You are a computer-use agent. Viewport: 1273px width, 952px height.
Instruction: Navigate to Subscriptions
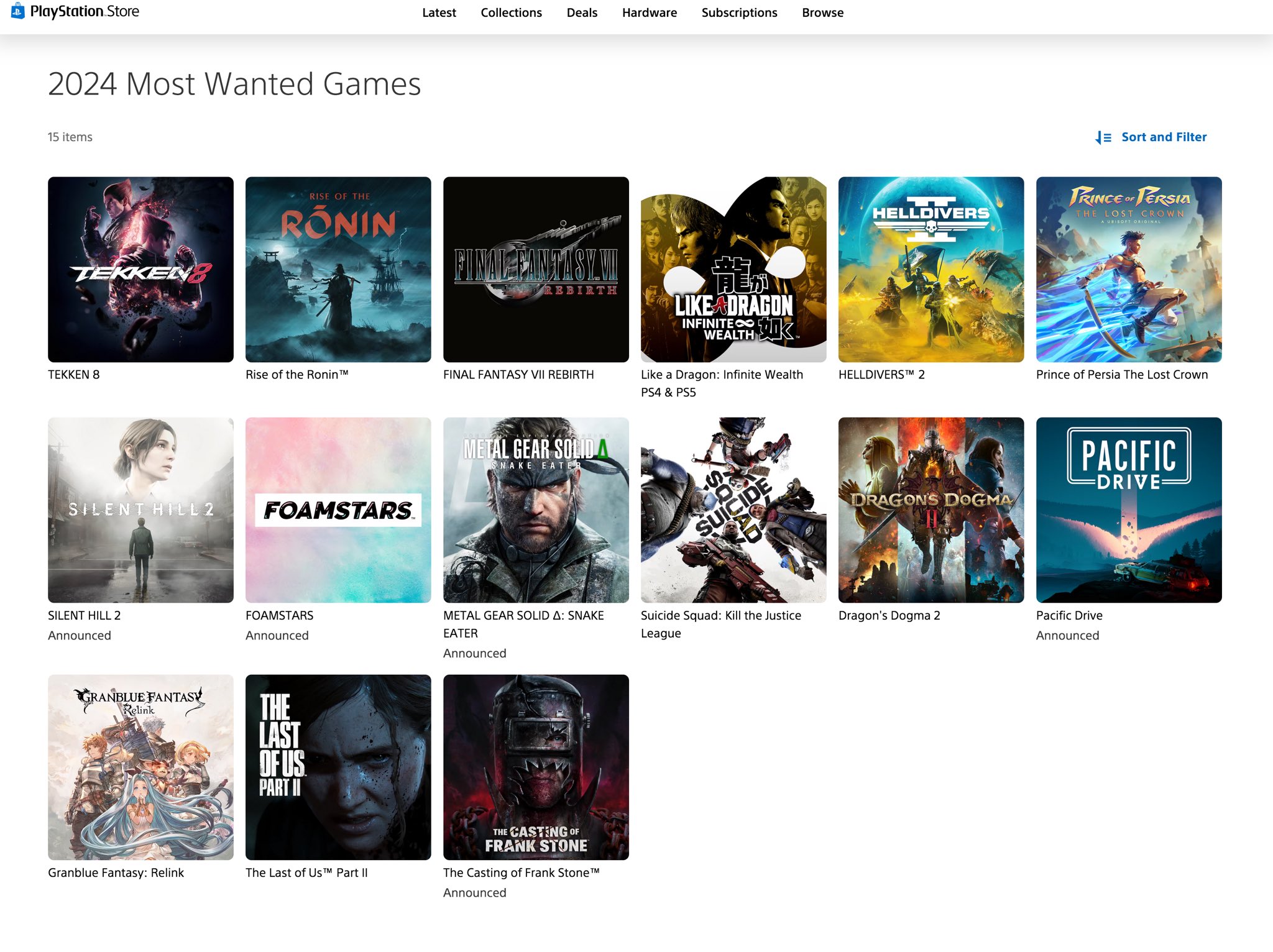click(x=739, y=12)
